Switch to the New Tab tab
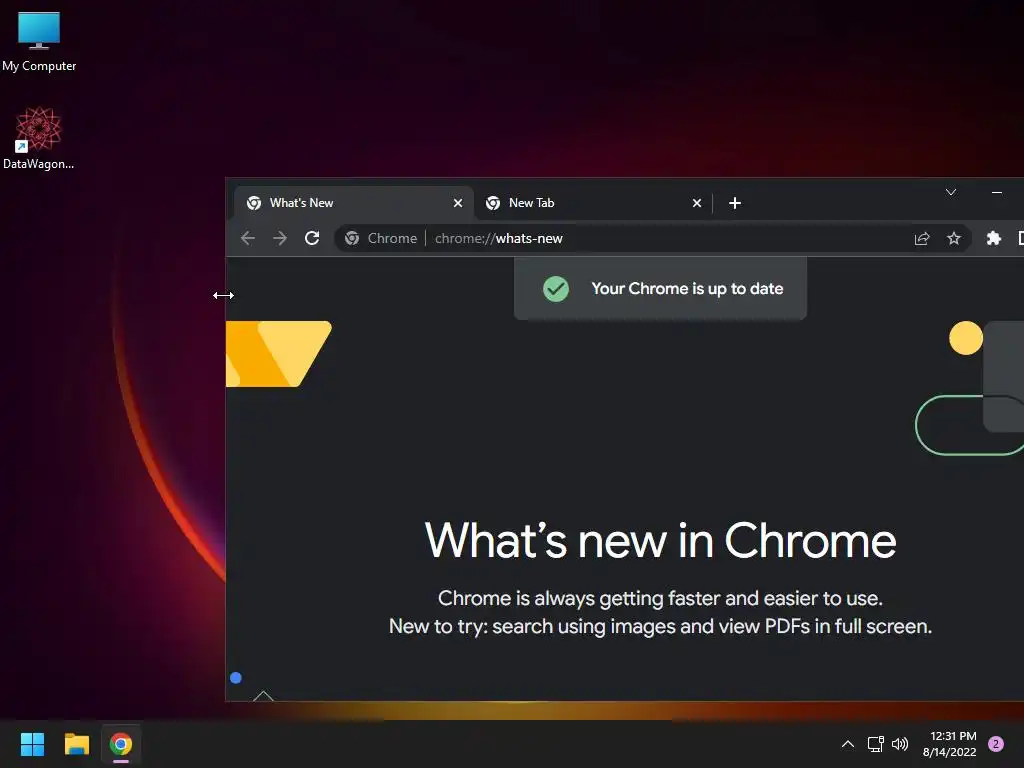Screen dimensions: 1024x768 coord(593,203)
